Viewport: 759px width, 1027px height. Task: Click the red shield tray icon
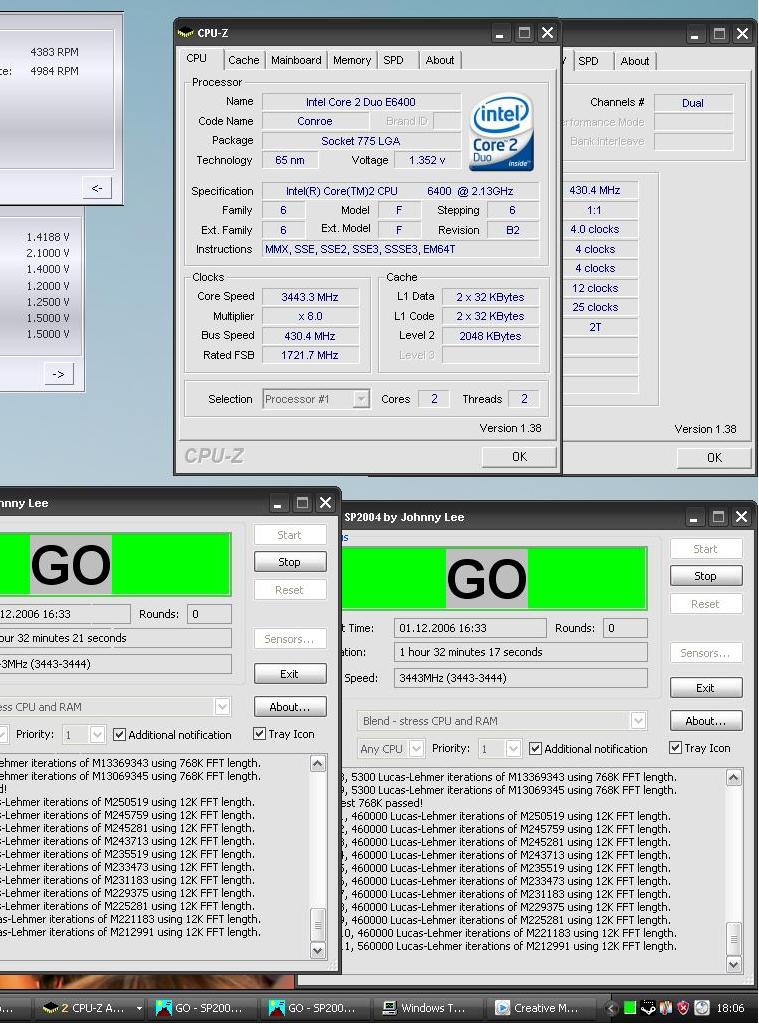[x=683, y=1009]
